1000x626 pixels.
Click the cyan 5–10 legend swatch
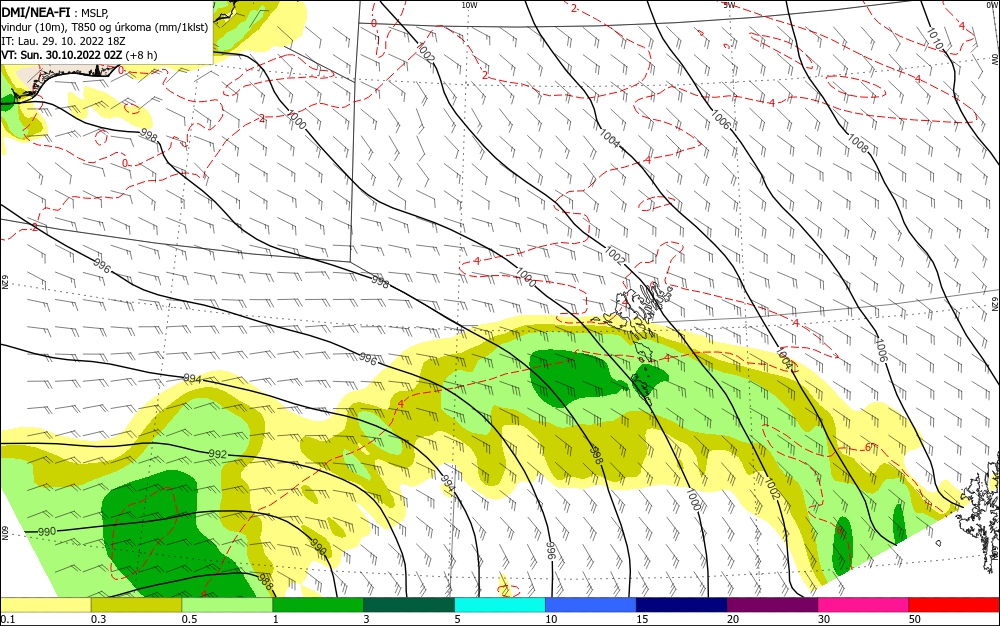pos(500,605)
